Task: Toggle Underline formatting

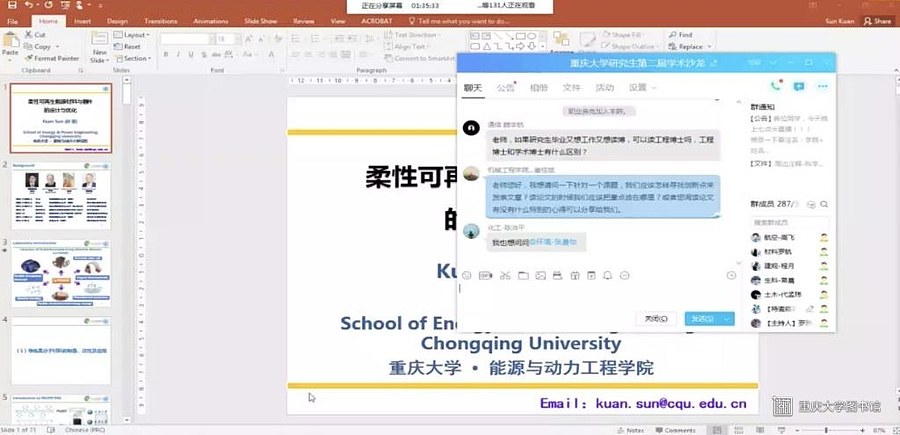Action: pos(191,55)
